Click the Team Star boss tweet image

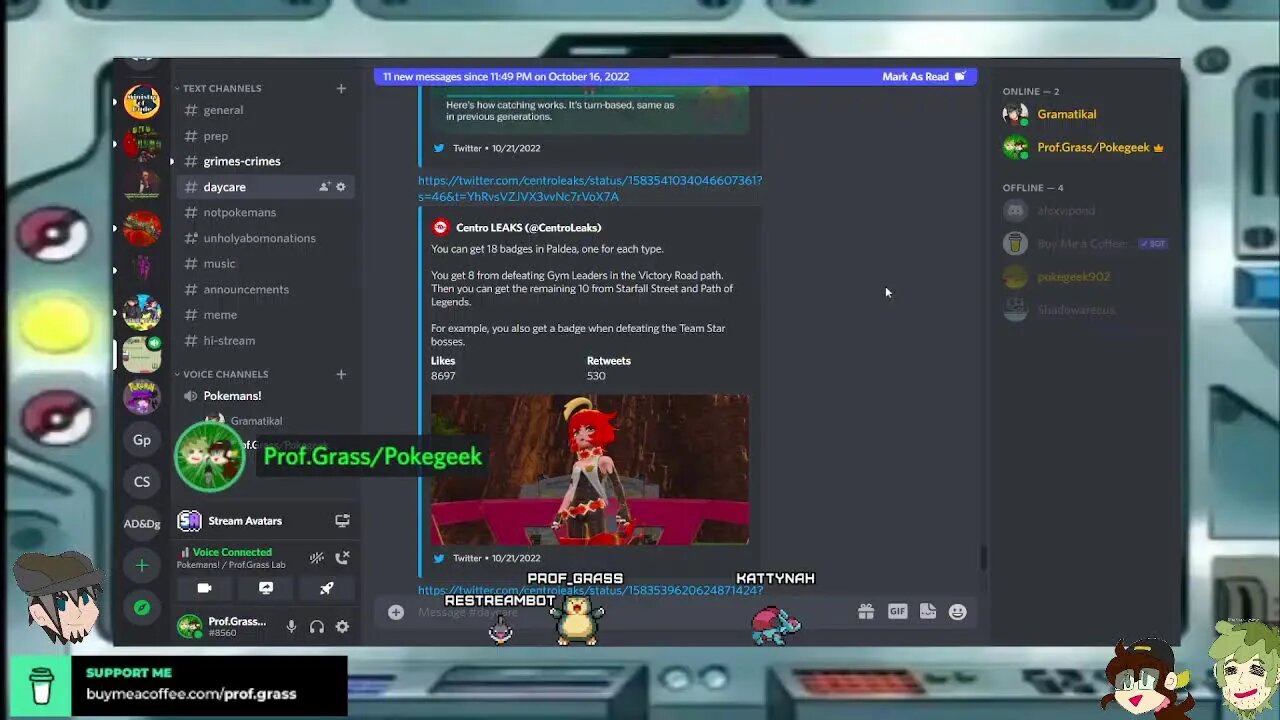pyautogui.click(x=590, y=470)
